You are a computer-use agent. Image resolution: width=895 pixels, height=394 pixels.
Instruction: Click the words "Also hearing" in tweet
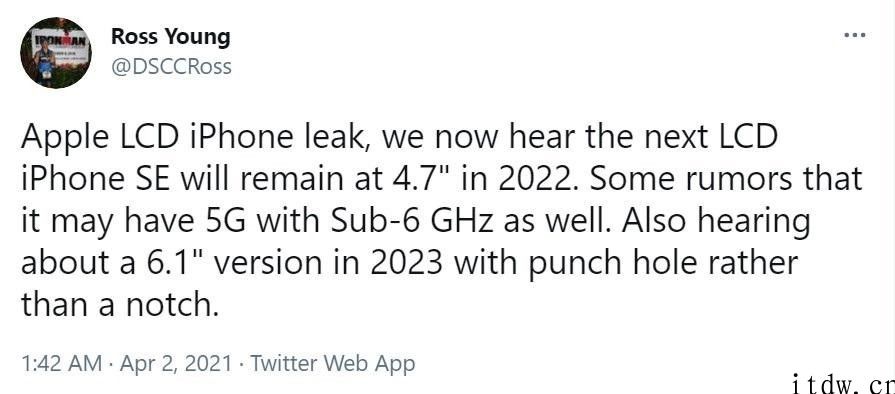[x=716, y=223]
